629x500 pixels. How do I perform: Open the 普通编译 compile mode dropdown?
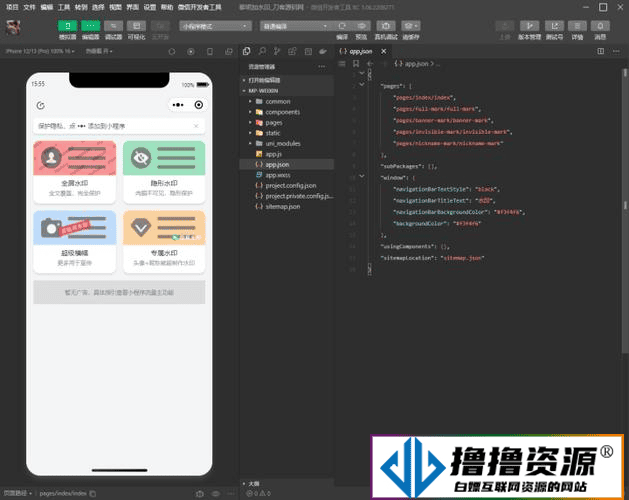click(295, 26)
